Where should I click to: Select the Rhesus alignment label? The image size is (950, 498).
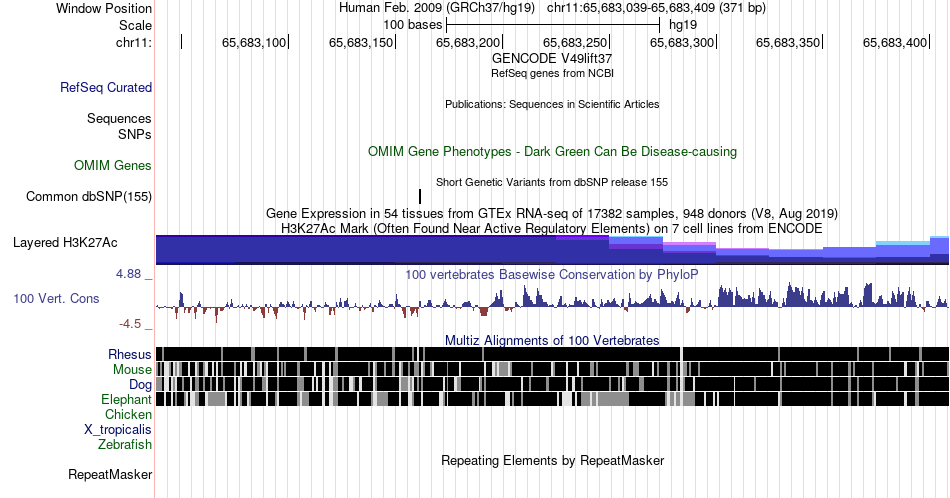(x=130, y=354)
